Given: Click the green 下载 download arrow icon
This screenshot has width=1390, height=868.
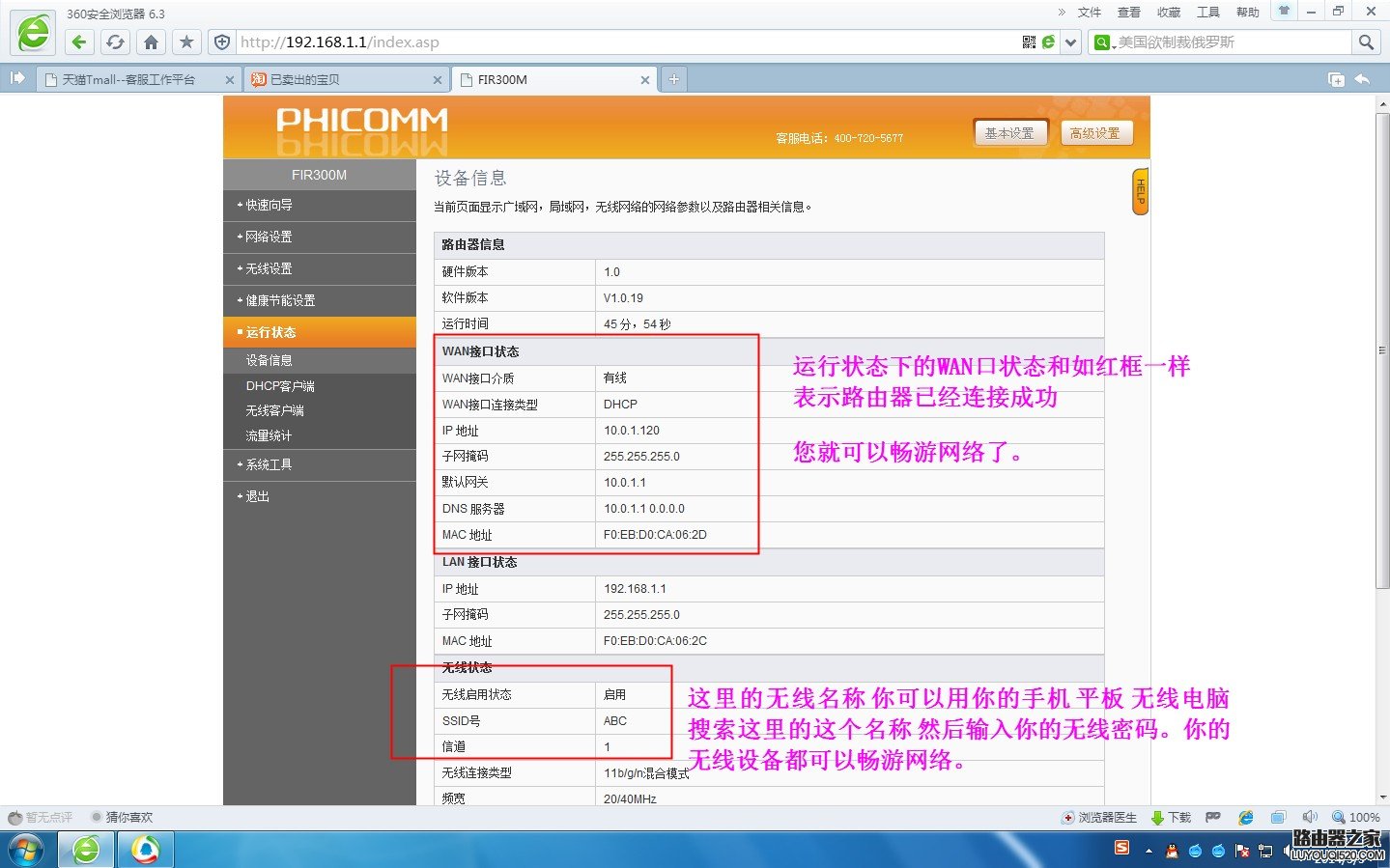Looking at the screenshot, I should click(x=1156, y=817).
